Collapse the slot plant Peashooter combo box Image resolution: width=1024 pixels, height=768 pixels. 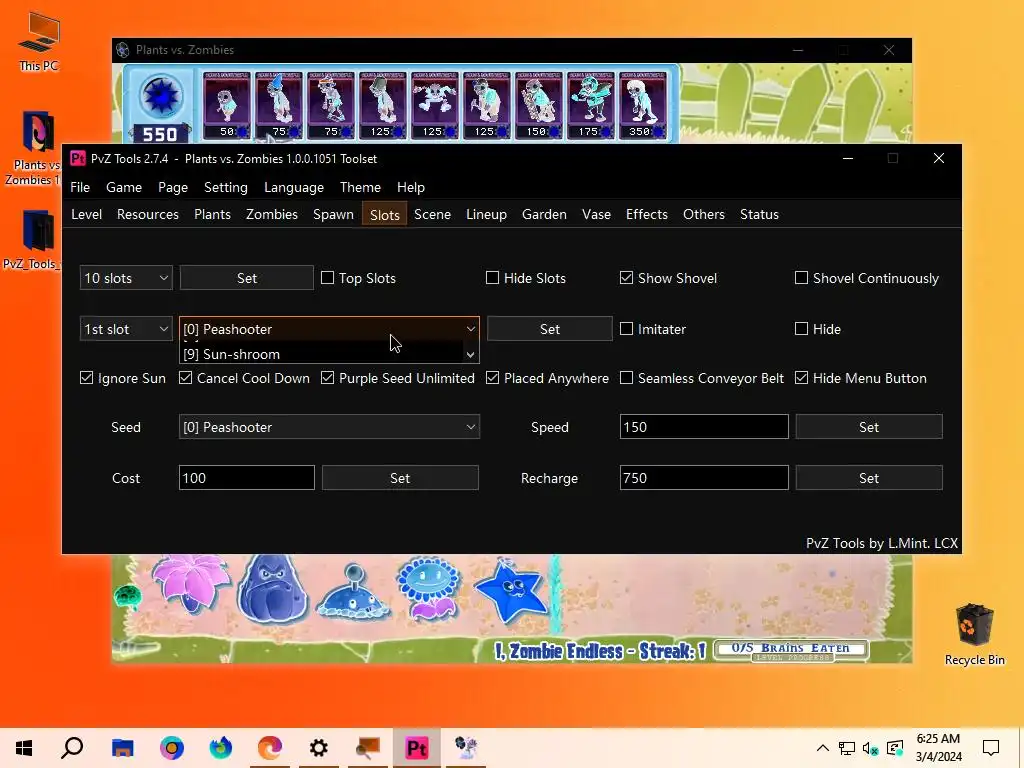[x=329, y=329]
